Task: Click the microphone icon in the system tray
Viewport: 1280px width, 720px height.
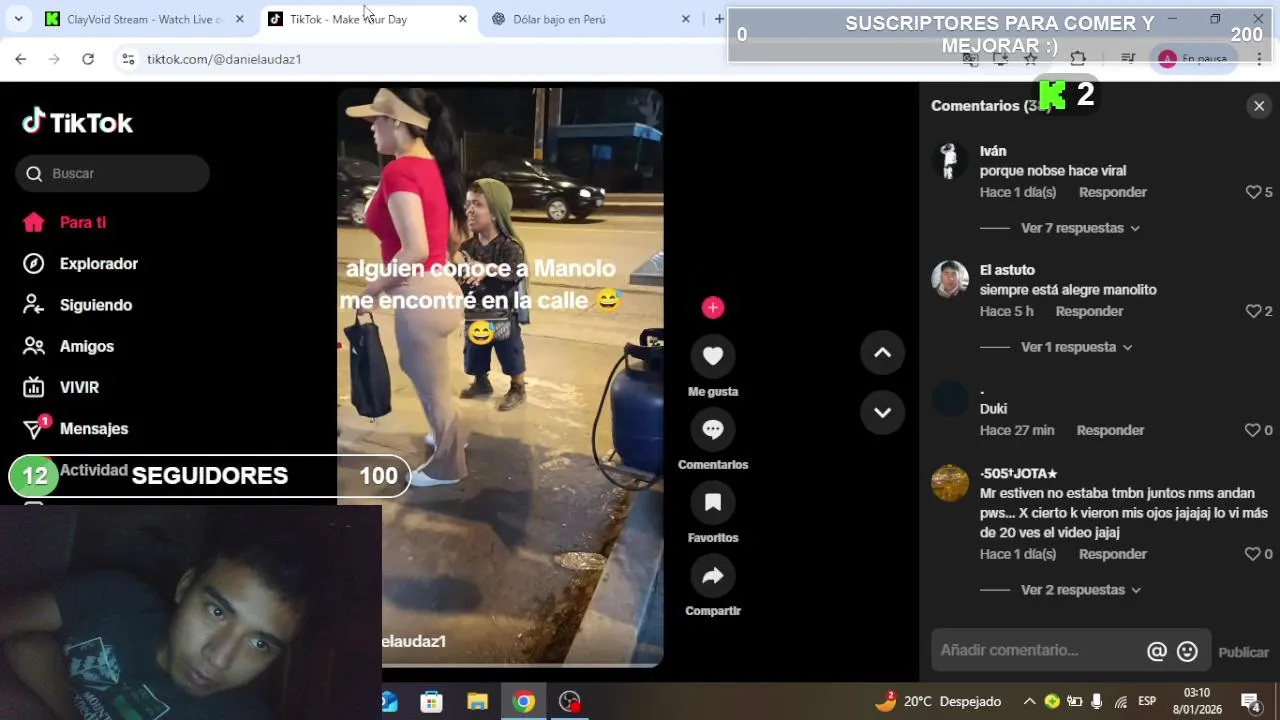Action: (1097, 701)
